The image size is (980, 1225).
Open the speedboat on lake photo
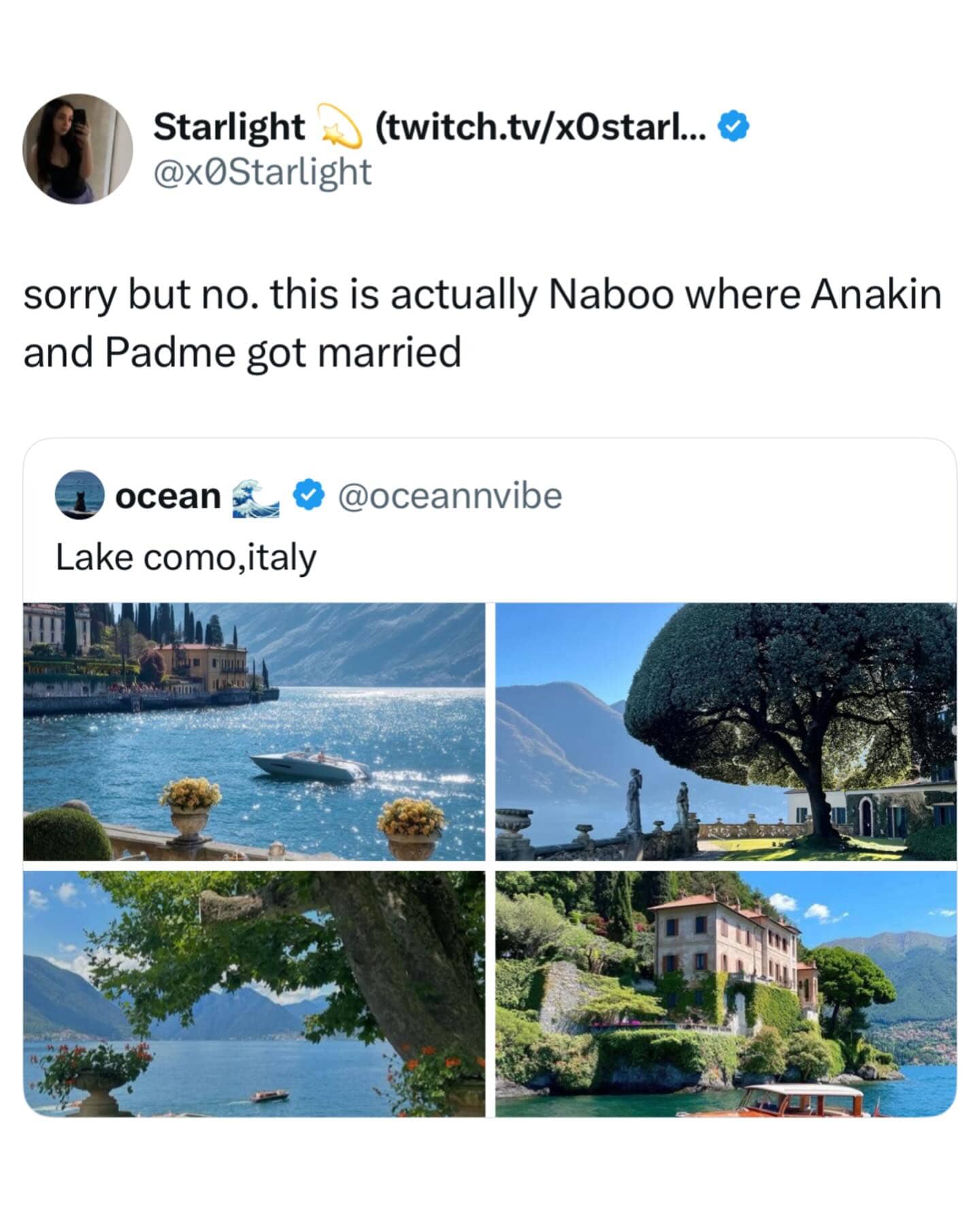click(x=255, y=732)
